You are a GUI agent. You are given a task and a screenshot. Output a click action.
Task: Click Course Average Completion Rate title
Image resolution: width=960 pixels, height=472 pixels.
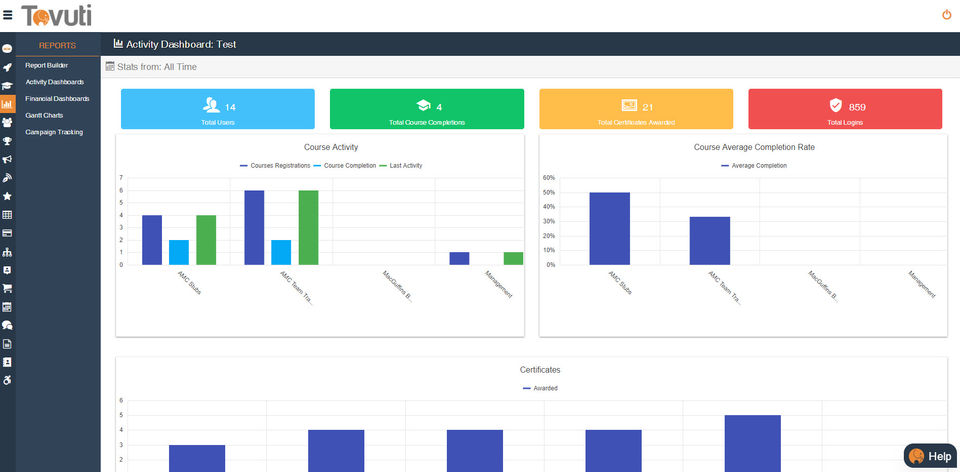pos(754,148)
